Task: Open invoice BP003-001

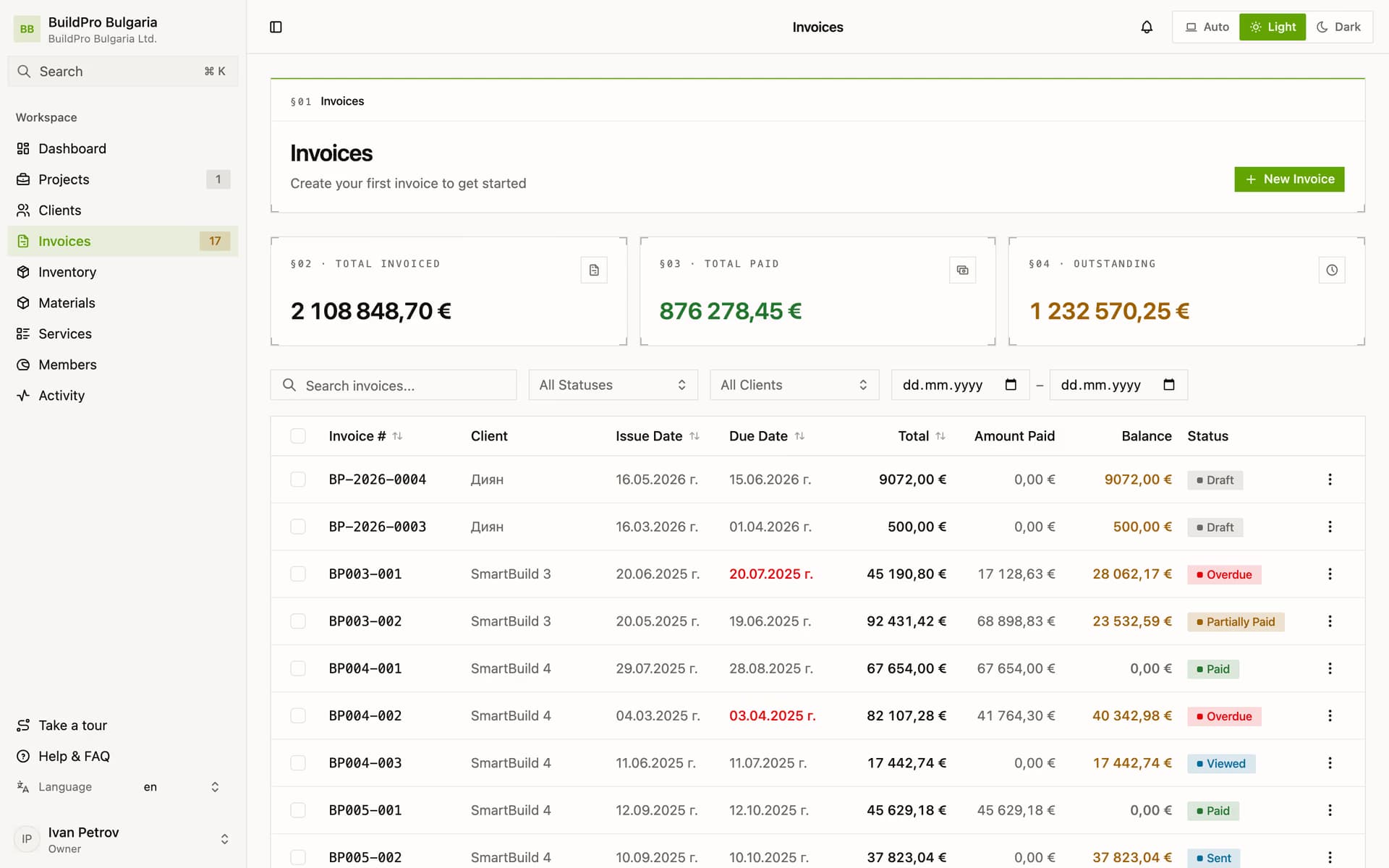Action: [365, 574]
